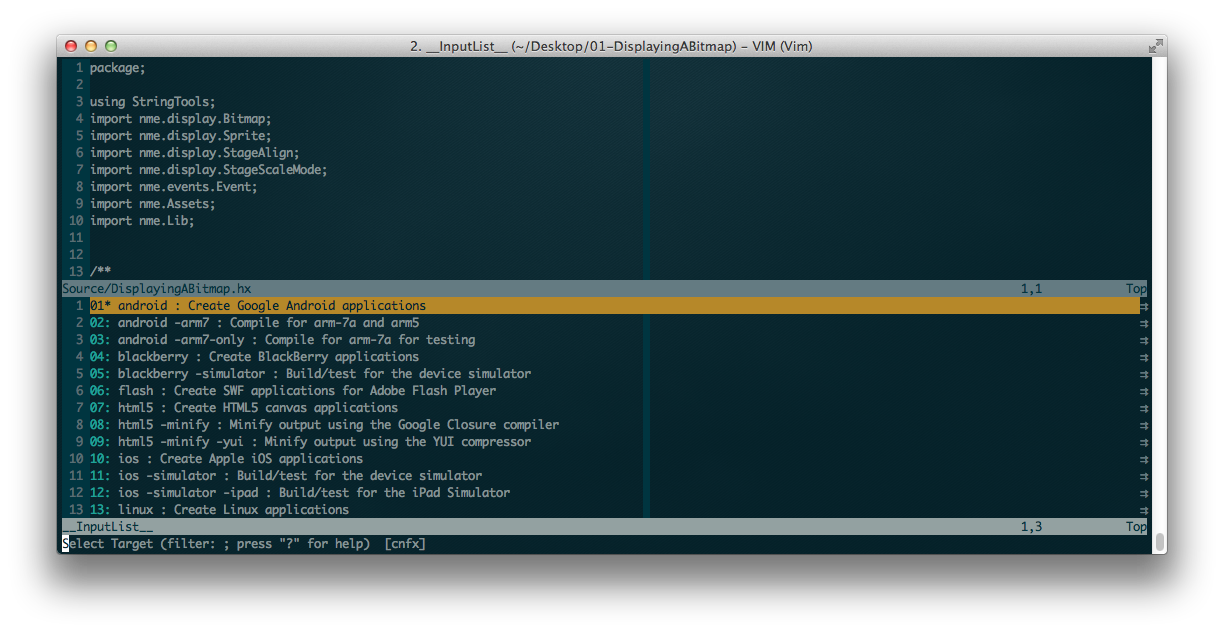Click the '1,1' cursor position indicator

pyautogui.click(x=1031, y=289)
